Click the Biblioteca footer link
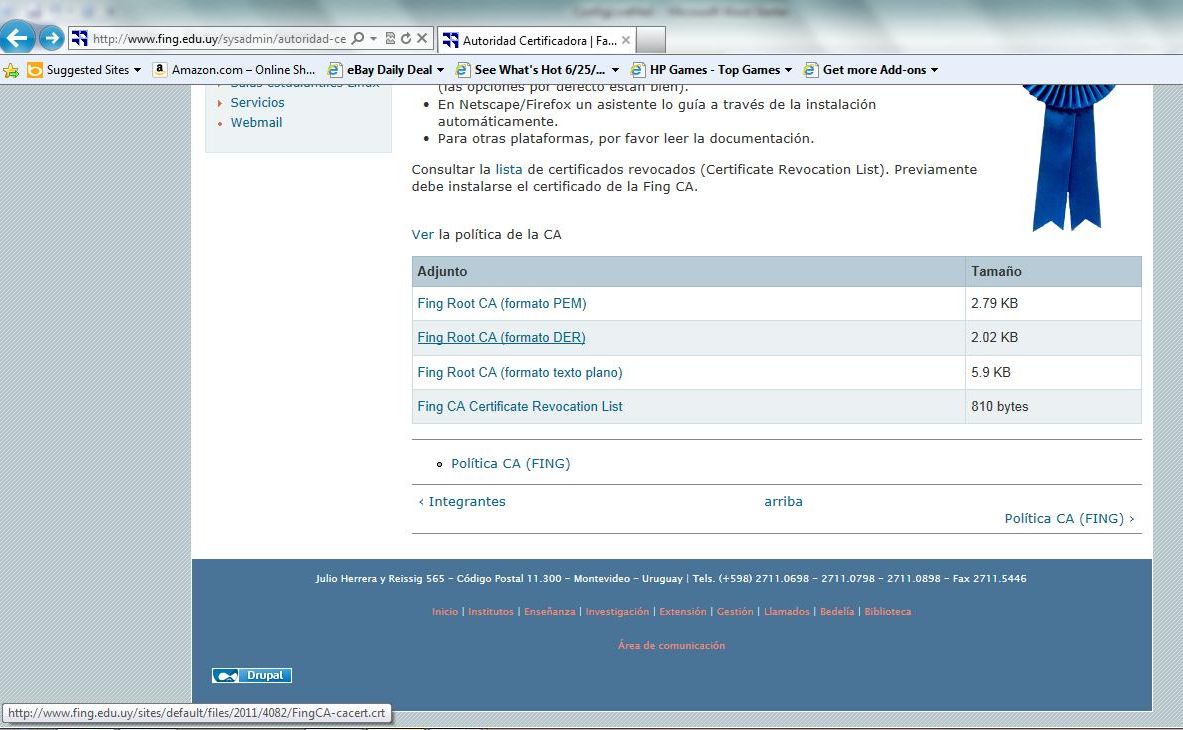 887,611
